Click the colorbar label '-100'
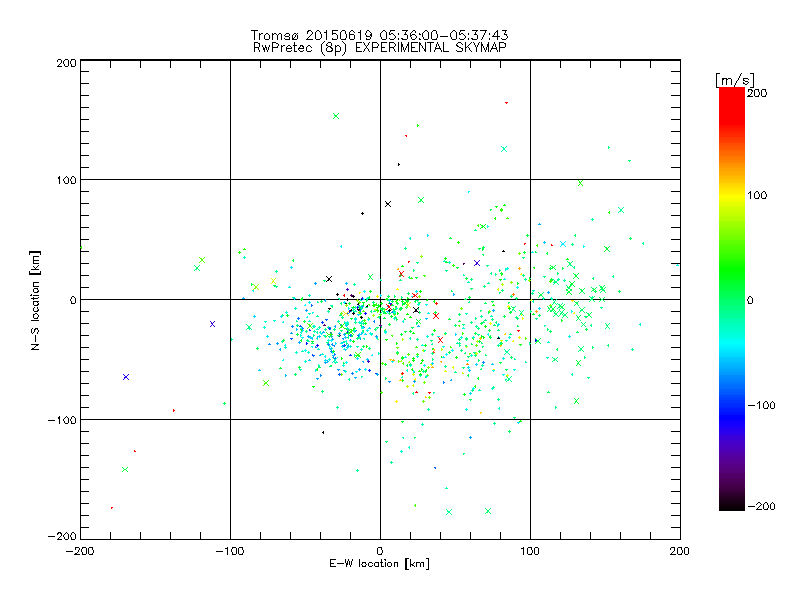 (x=761, y=405)
